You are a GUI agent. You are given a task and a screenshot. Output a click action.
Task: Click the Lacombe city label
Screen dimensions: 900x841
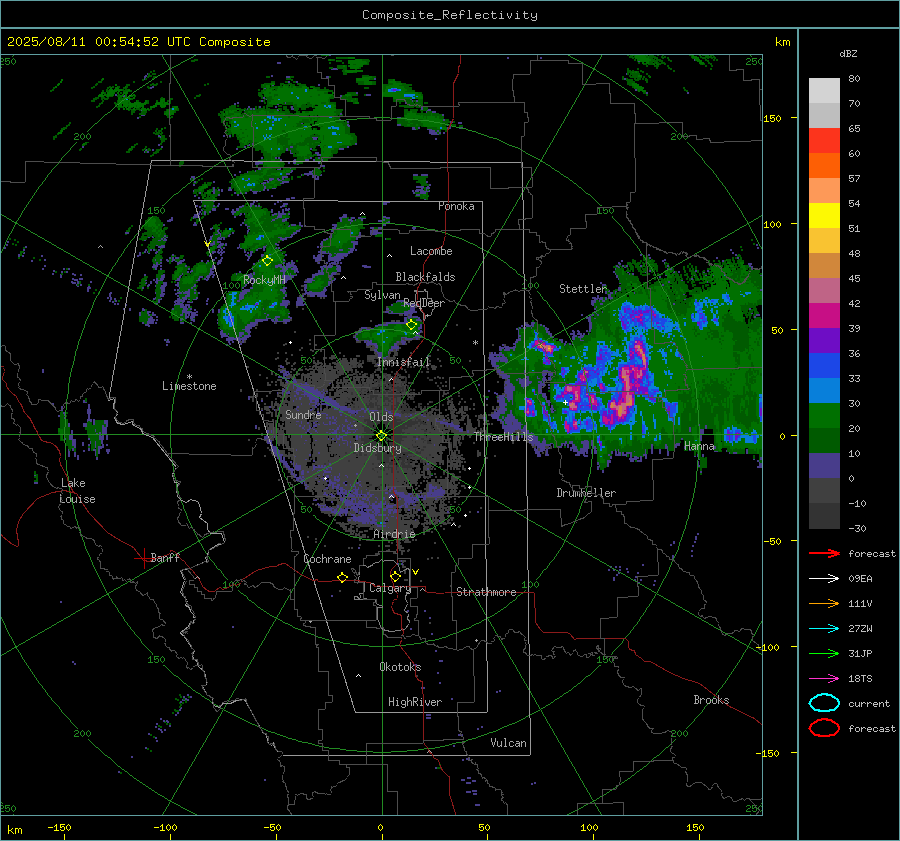click(431, 251)
